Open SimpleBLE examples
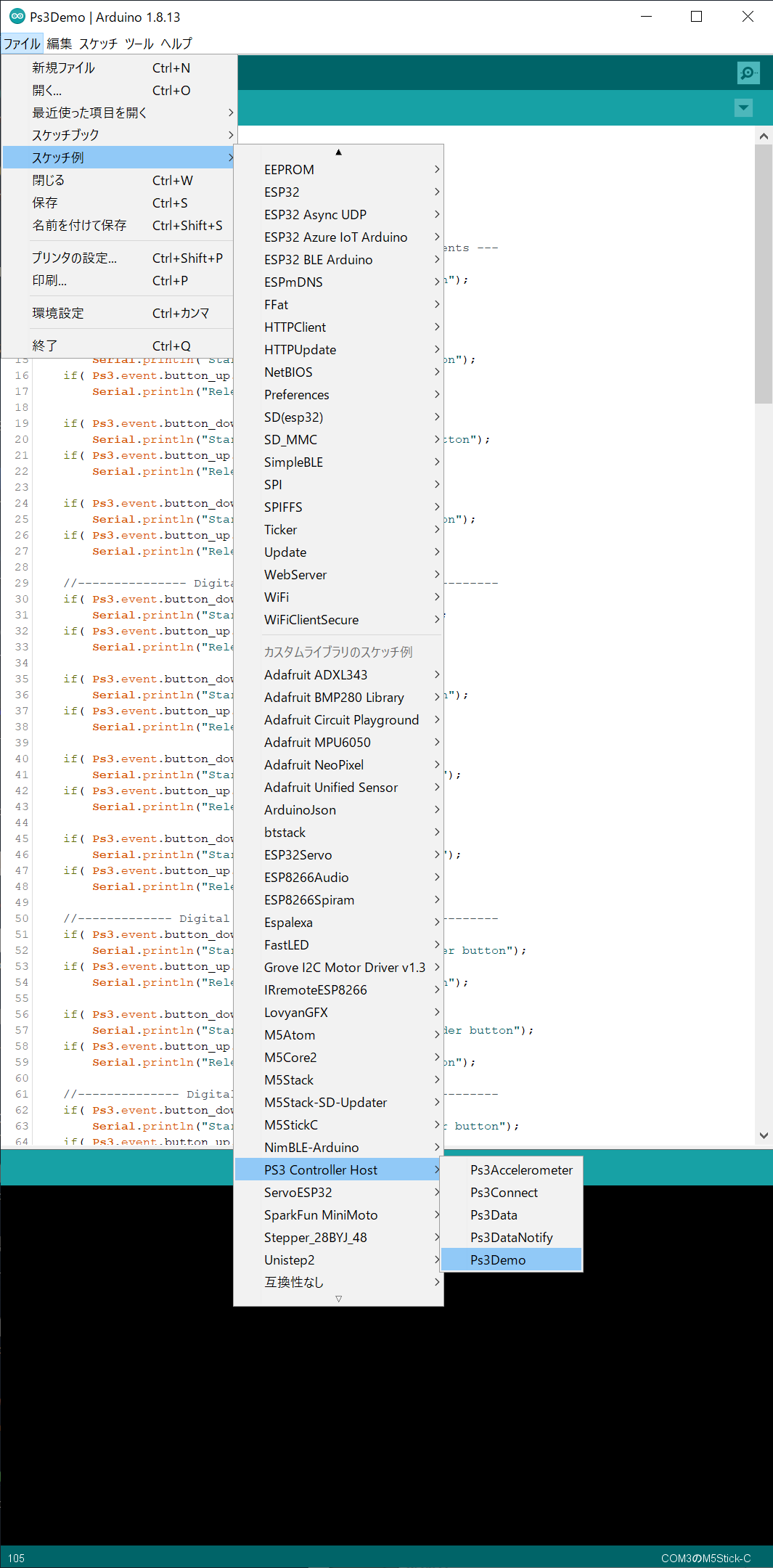 click(x=338, y=462)
